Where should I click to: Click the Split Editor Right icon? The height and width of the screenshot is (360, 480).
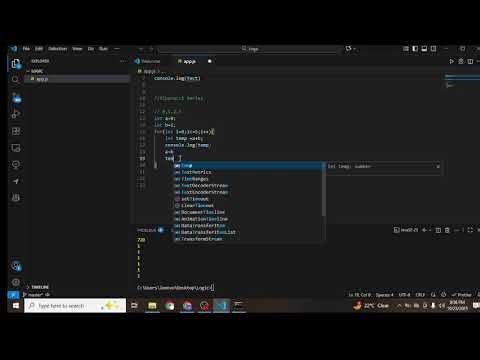pyautogui.click(x=470, y=61)
